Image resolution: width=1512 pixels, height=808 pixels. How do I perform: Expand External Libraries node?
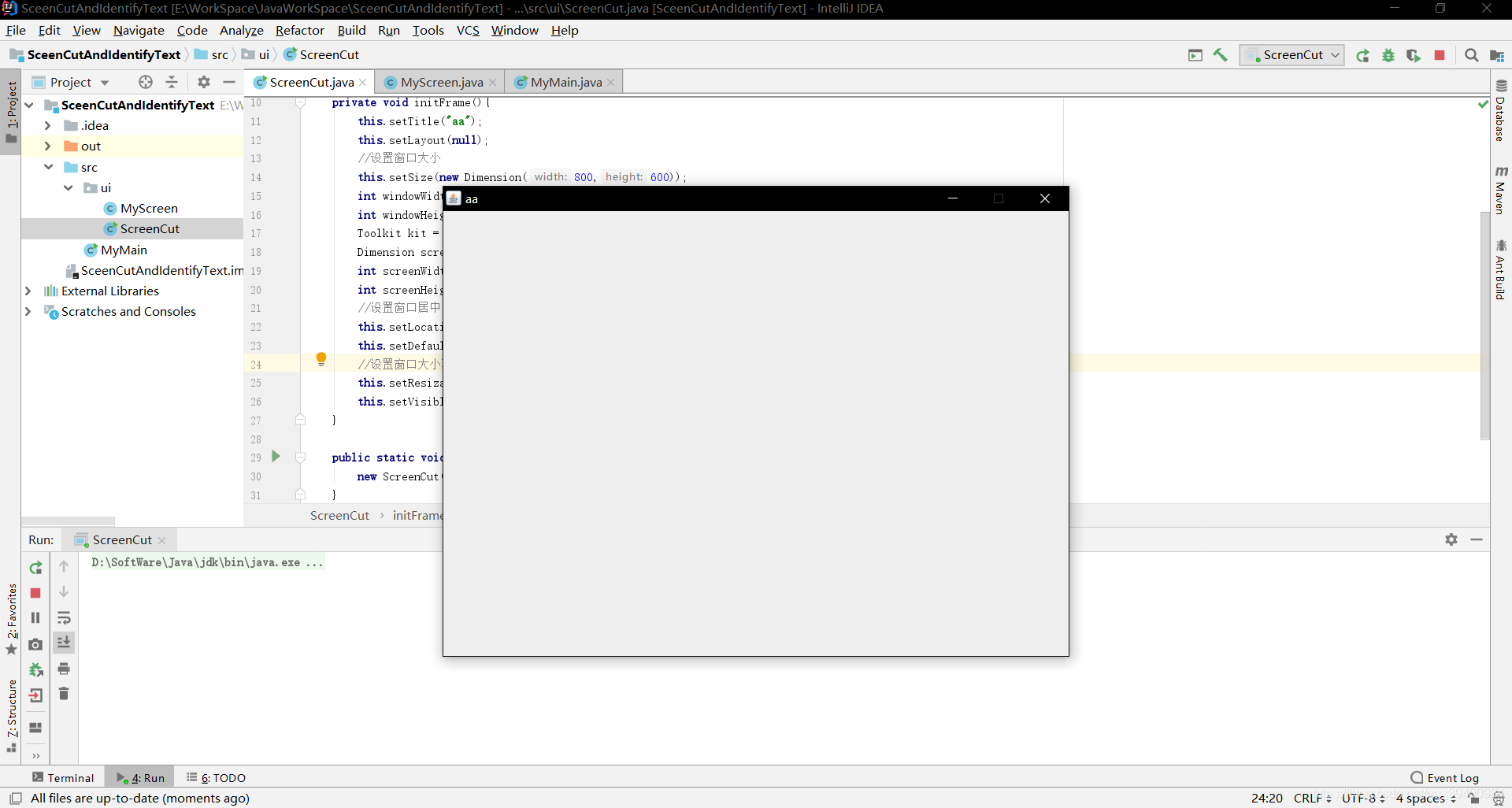point(28,291)
